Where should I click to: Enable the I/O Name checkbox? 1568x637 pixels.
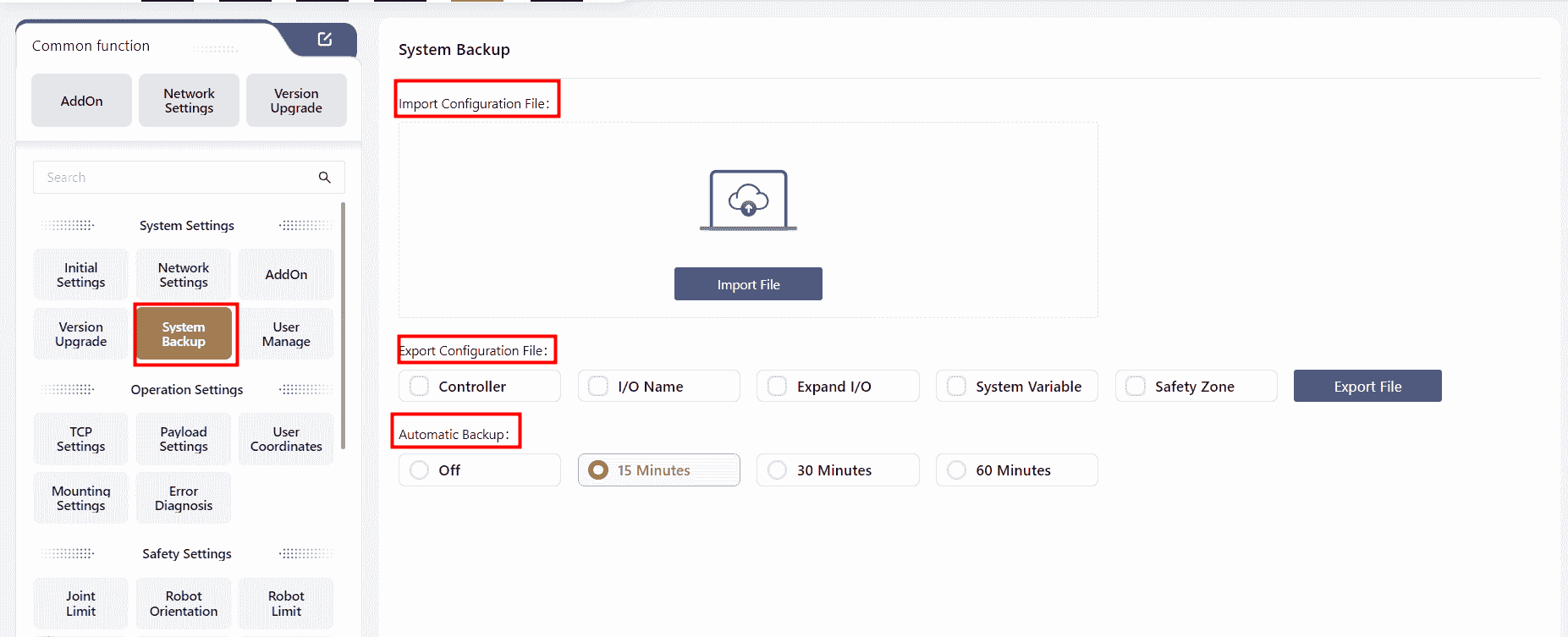click(x=598, y=386)
